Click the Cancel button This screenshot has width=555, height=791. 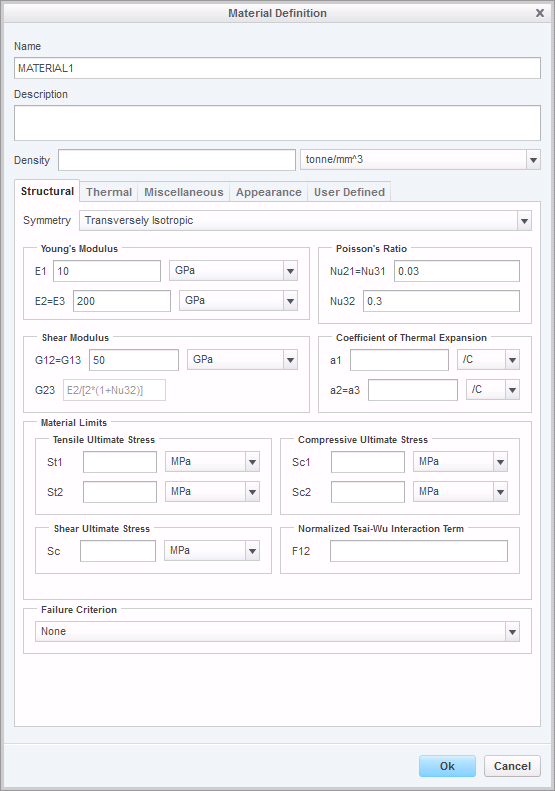tap(512, 766)
